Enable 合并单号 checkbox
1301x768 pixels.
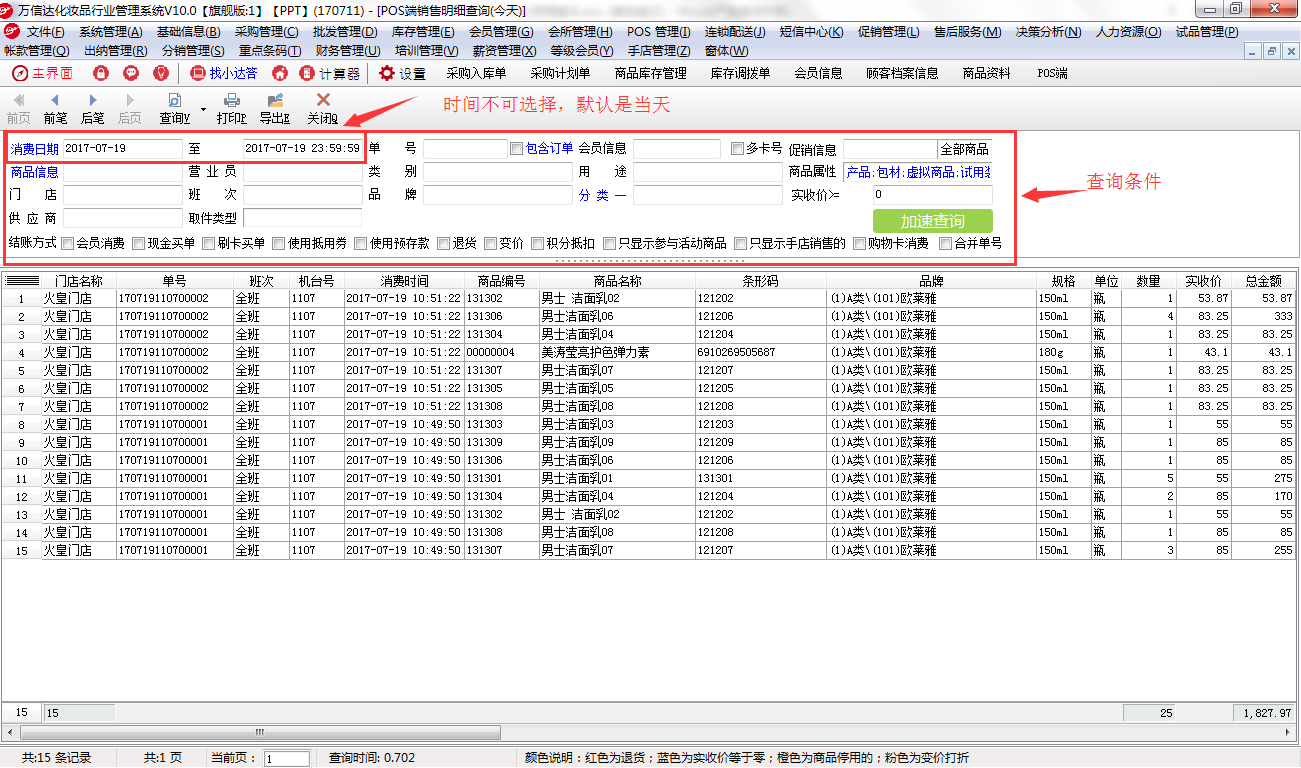pyautogui.click(x=945, y=243)
